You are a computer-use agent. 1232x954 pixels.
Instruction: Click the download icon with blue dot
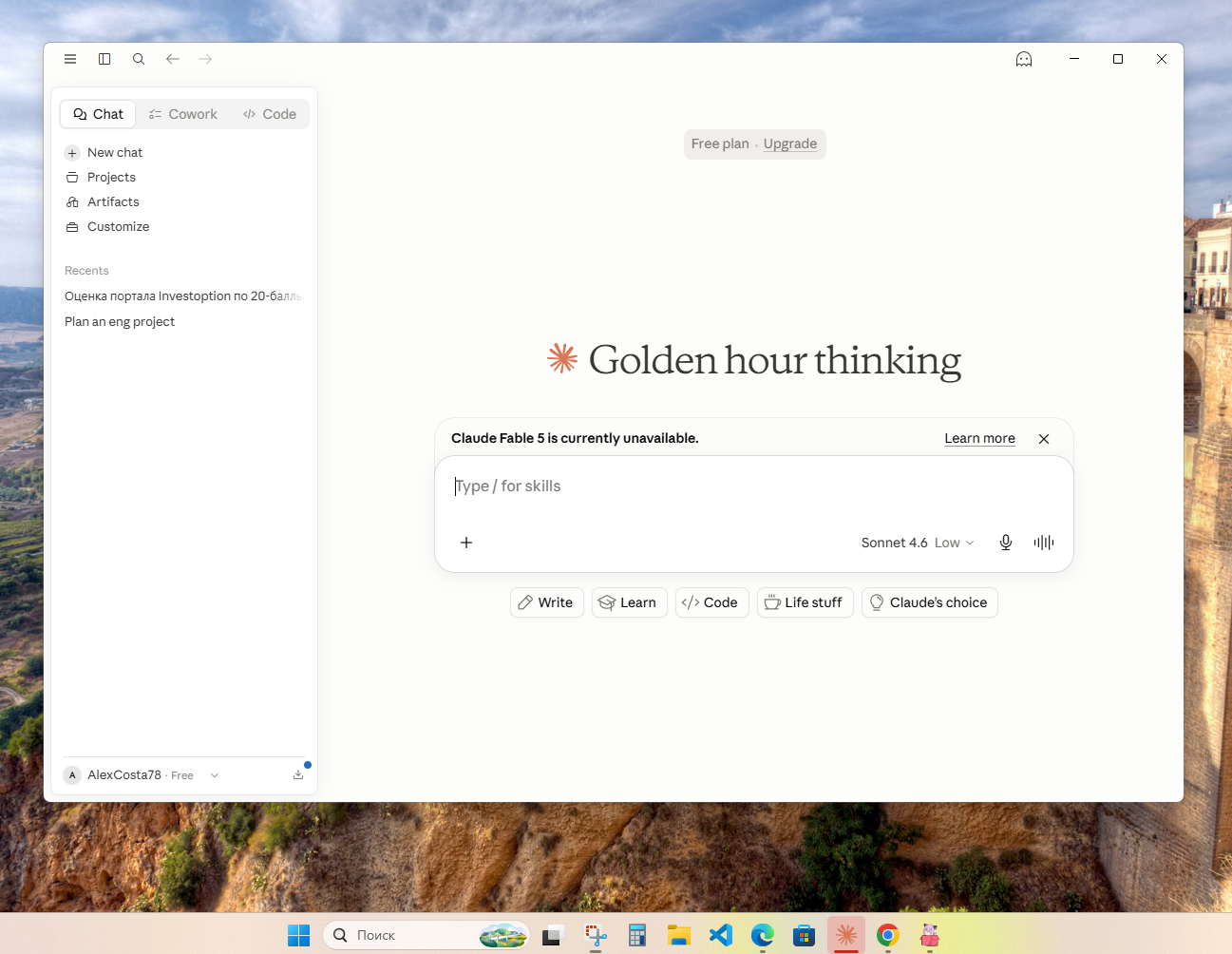click(298, 774)
